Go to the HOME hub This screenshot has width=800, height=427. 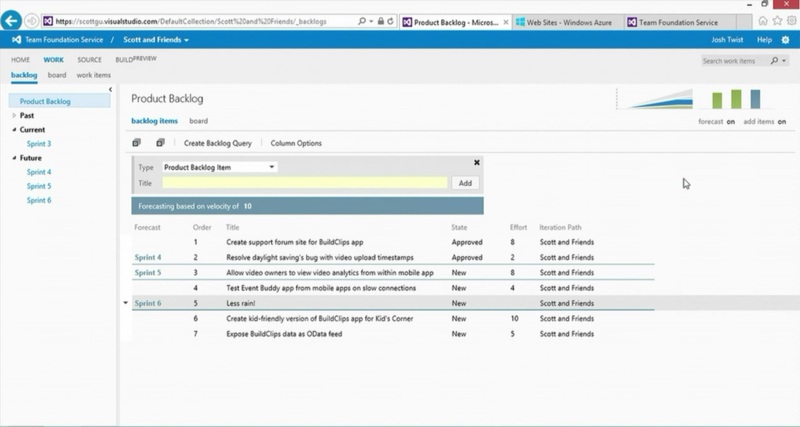click(x=20, y=60)
